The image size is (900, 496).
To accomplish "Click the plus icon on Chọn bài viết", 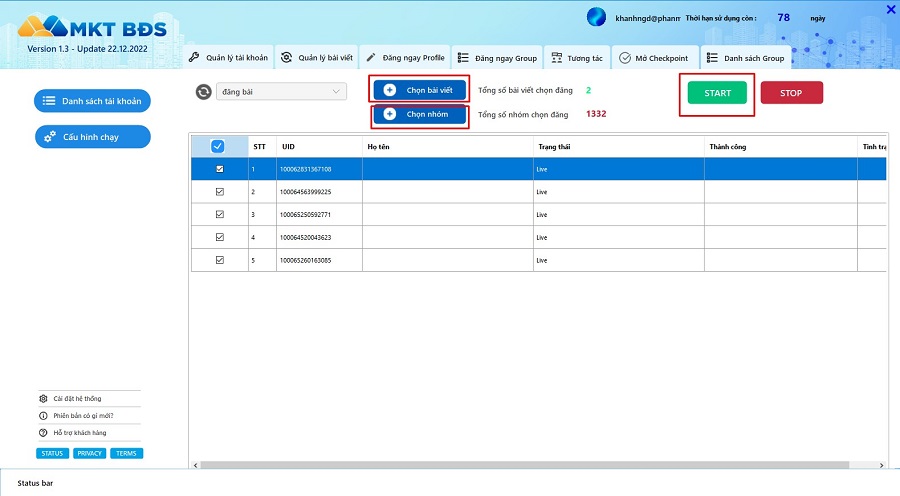I will (x=390, y=90).
